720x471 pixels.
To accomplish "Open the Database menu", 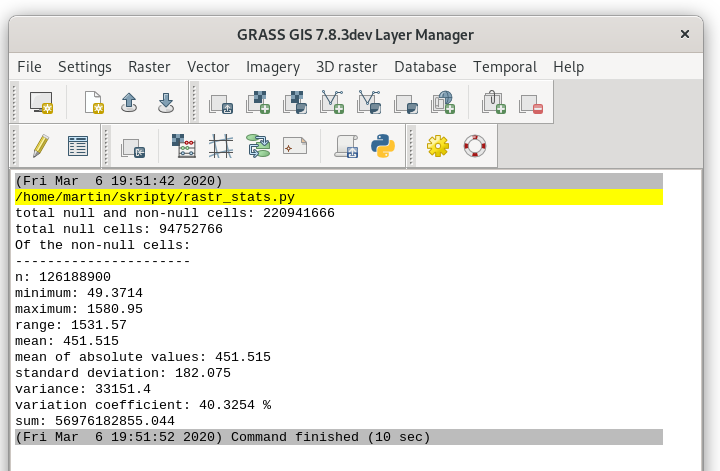I will click(425, 67).
